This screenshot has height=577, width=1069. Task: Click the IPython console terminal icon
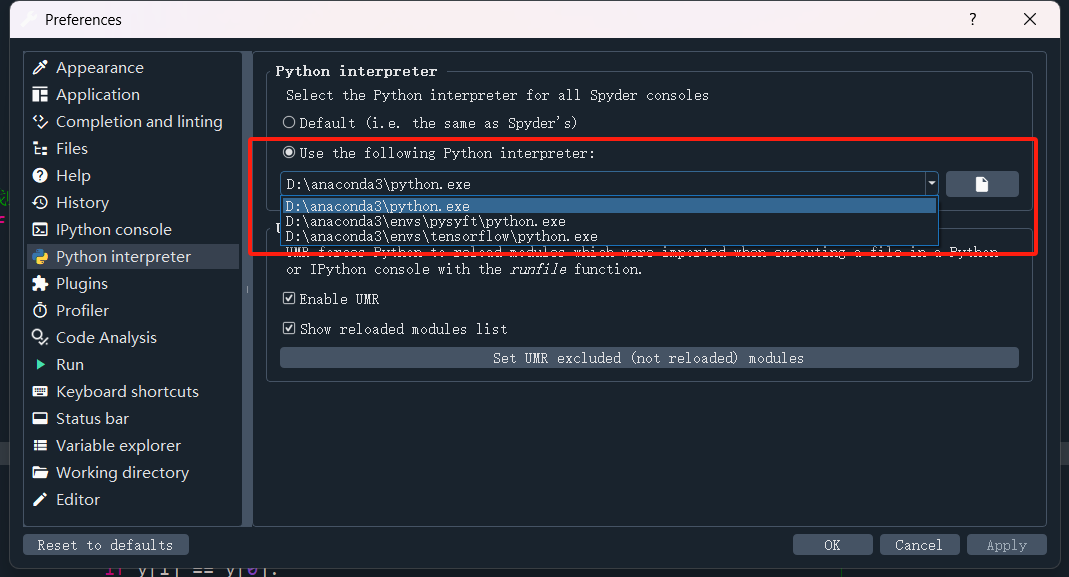tap(40, 230)
